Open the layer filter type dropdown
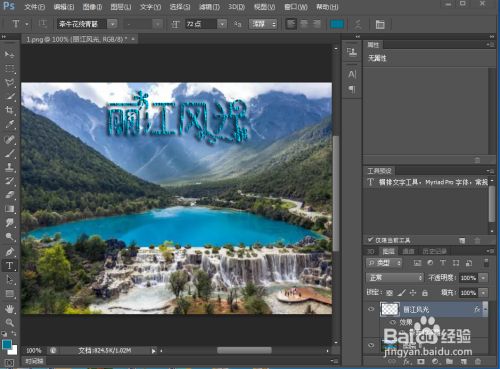This screenshot has width=500, height=369. (384, 263)
